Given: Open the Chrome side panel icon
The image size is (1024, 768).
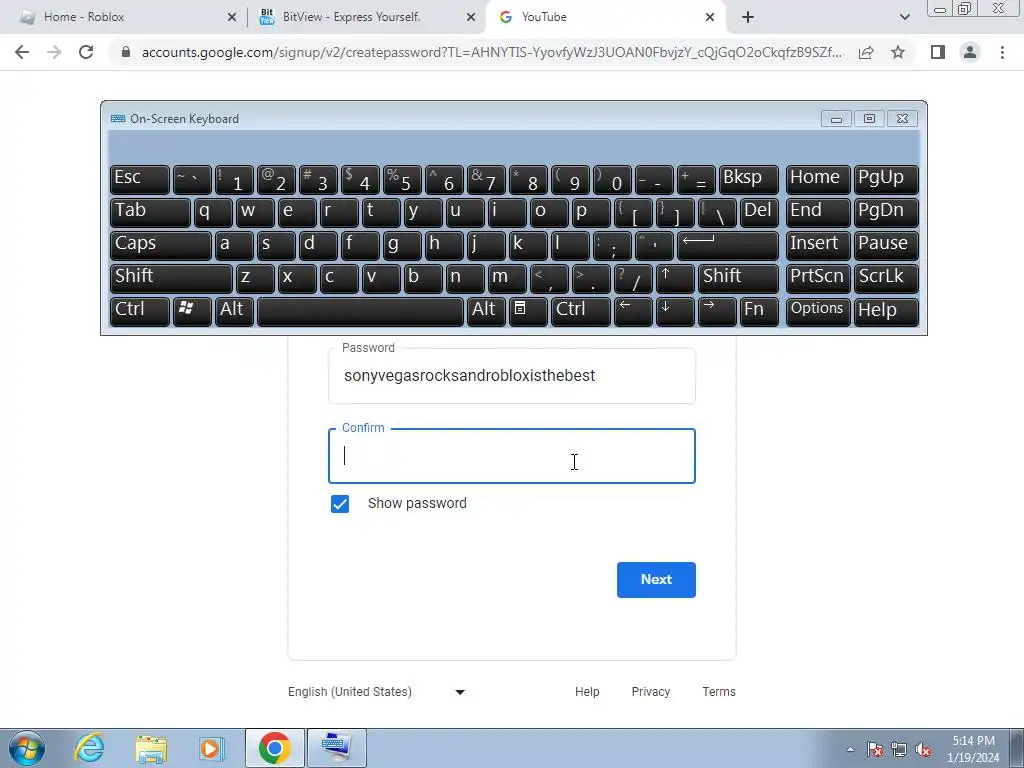Looking at the screenshot, I should point(938,52).
